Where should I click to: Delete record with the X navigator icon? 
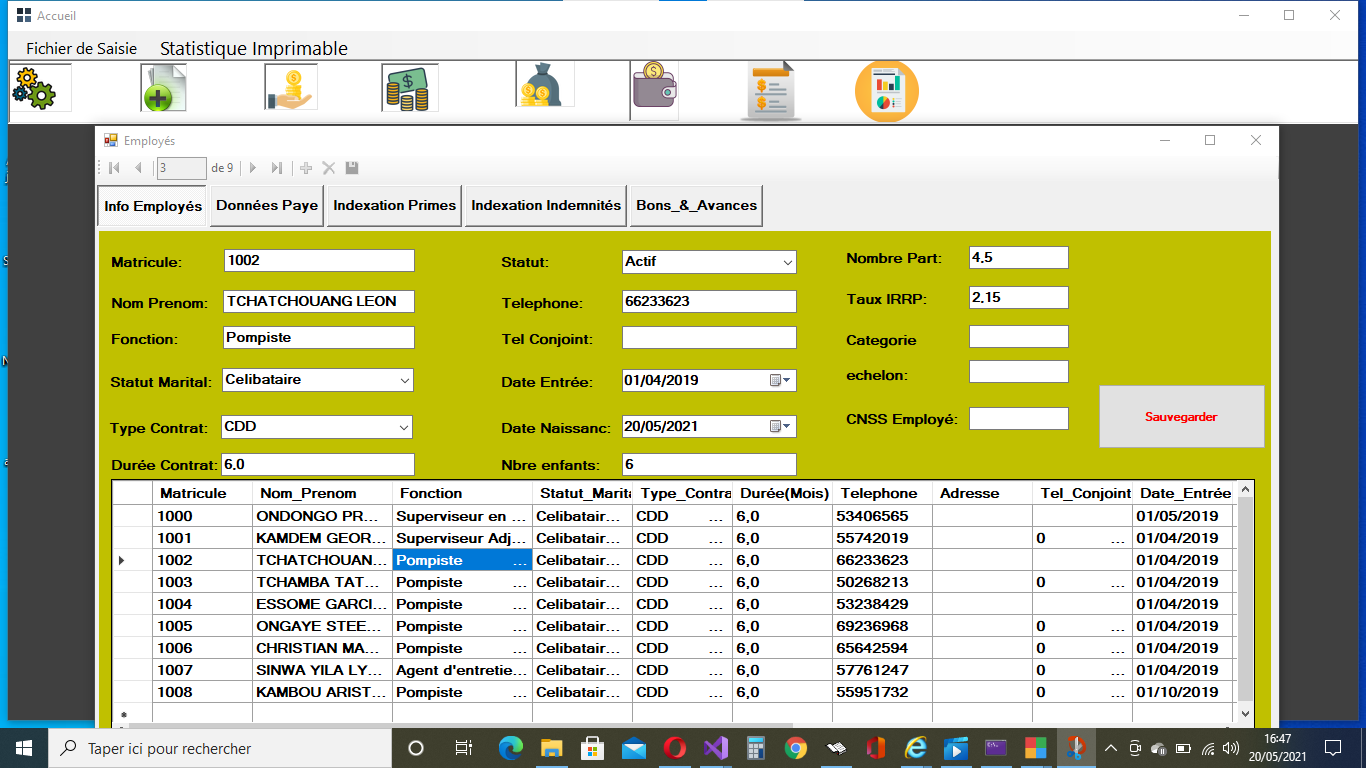[328, 168]
